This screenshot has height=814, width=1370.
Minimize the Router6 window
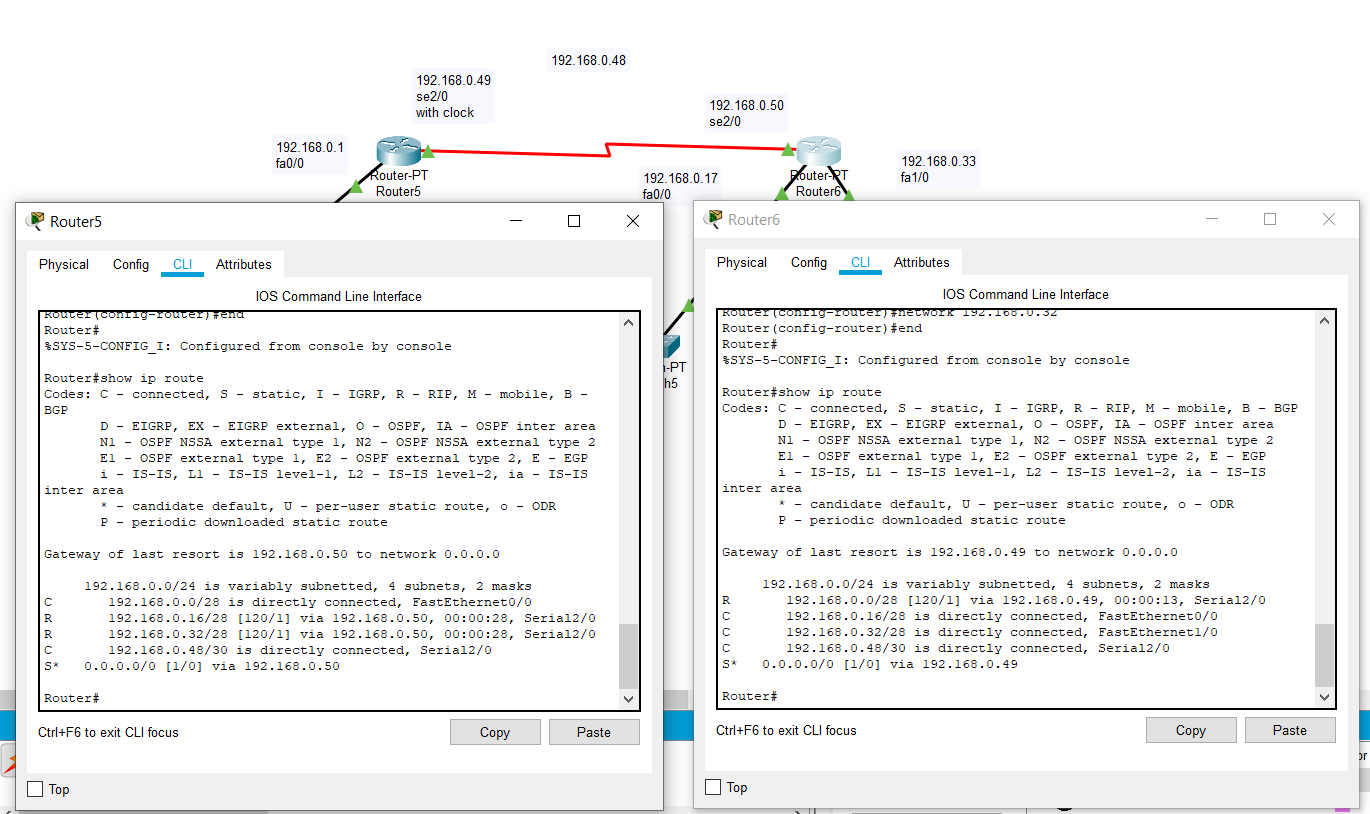(1211, 219)
